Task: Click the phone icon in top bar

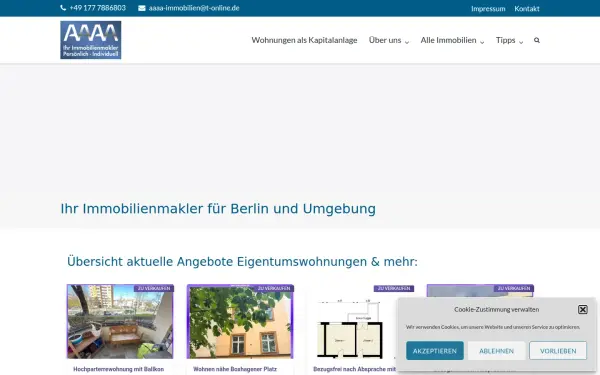Action: pyautogui.click(x=63, y=8)
